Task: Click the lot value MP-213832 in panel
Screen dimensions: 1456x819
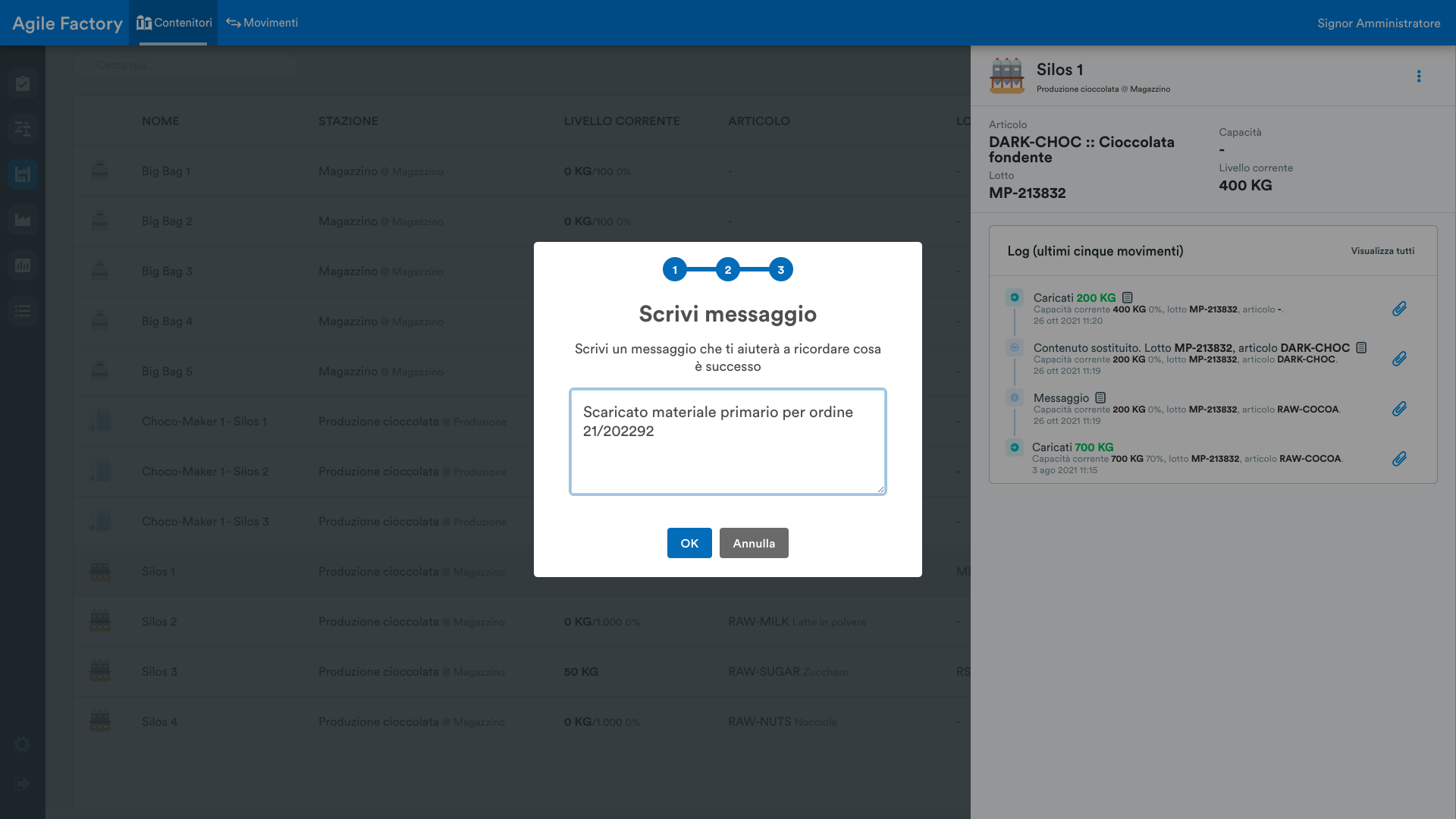Action: click(x=1027, y=193)
